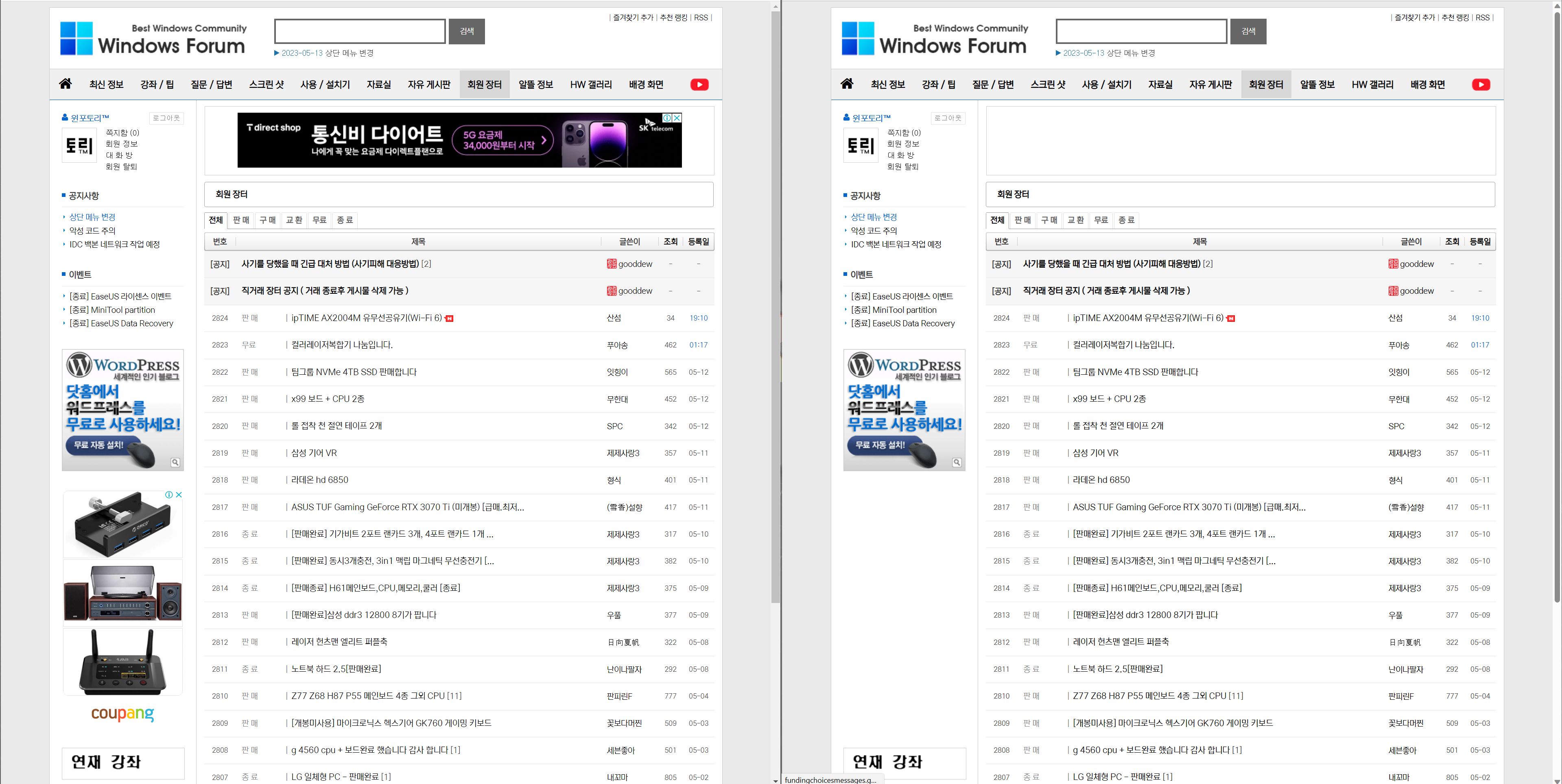Click the Windows Forum logo in right window
The height and width of the screenshot is (784, 1562).
(x=935, y=38)
